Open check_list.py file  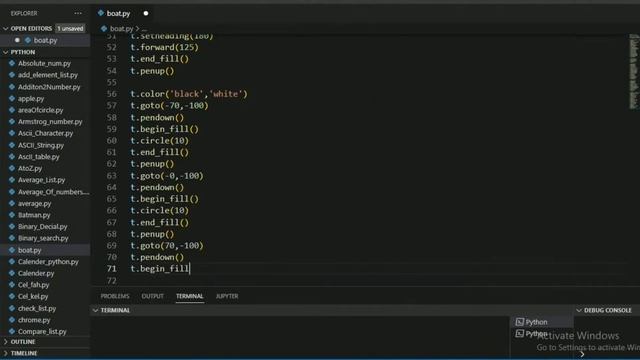tap(37, 308)
